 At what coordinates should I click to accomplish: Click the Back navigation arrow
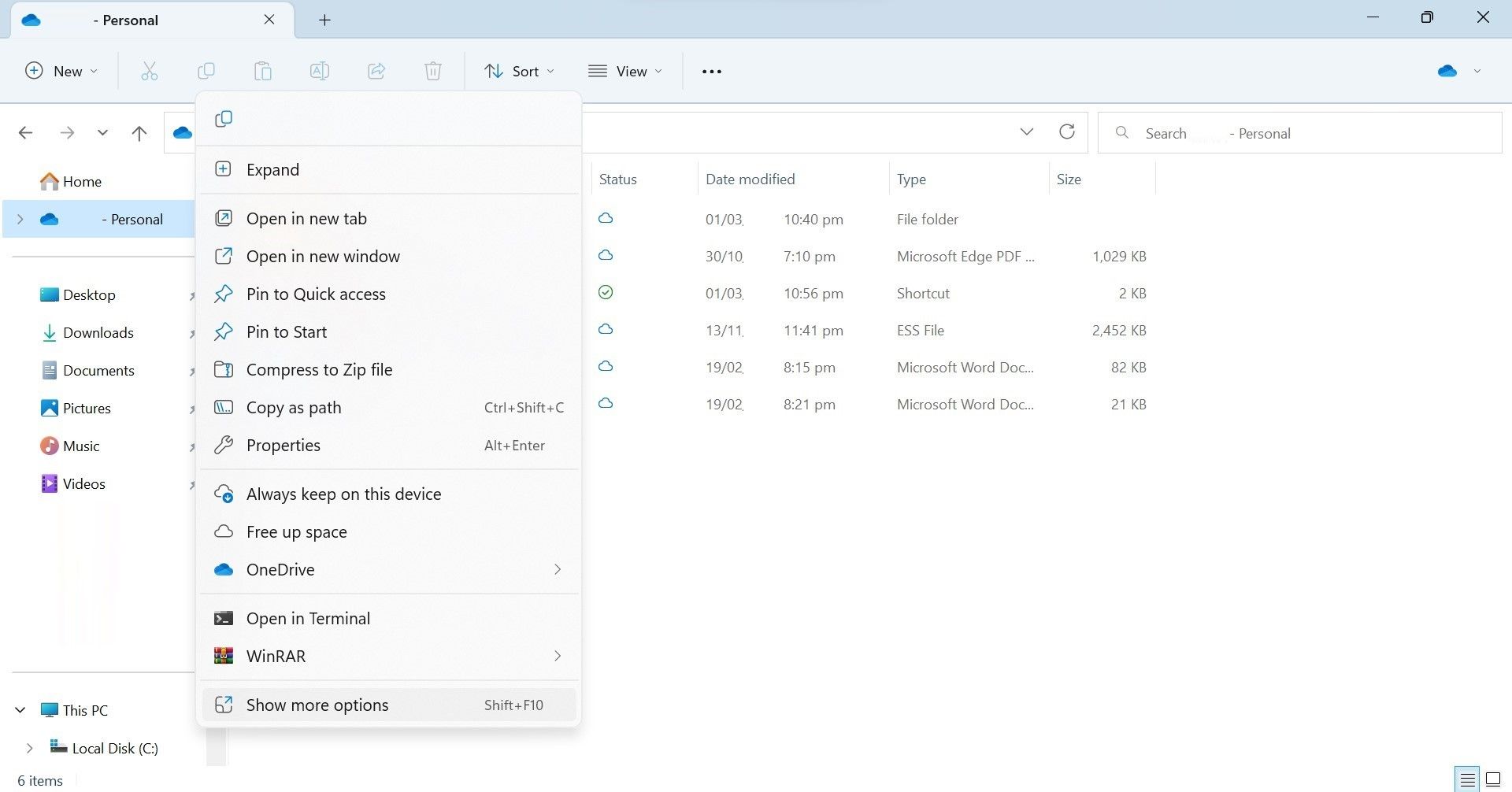coord(26,133)
